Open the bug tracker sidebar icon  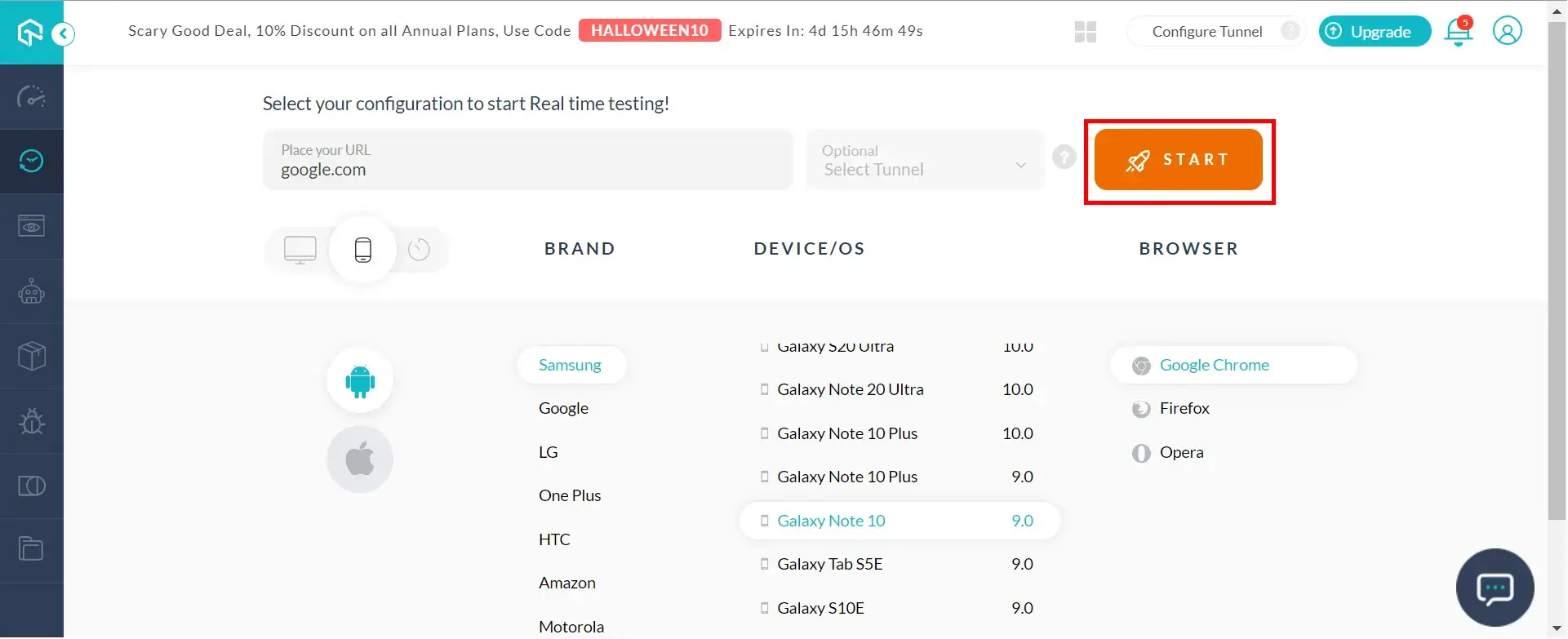pos(32,421)
